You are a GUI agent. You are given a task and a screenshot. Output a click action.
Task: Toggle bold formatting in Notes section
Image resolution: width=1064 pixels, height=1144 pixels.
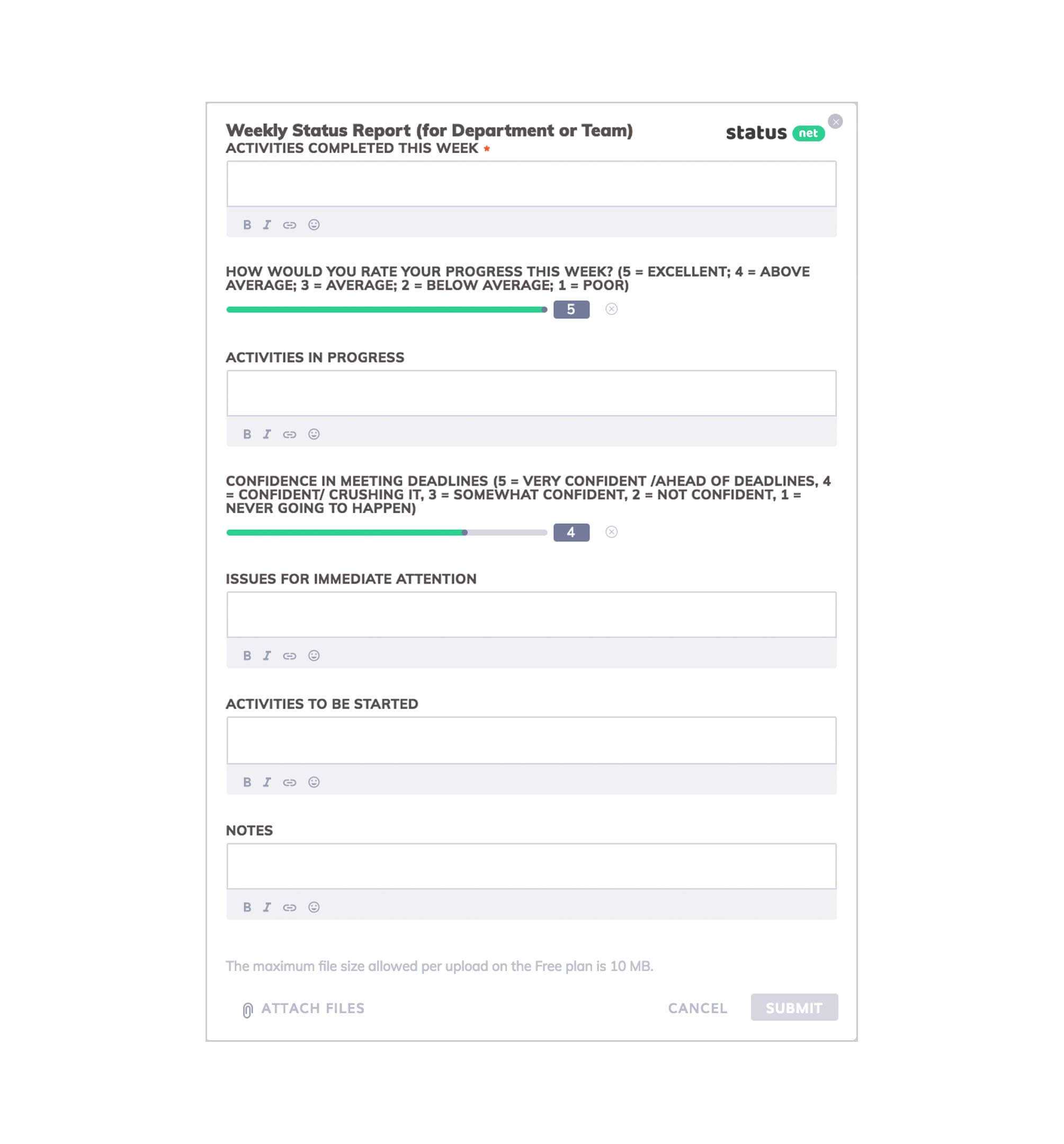point(248,906)
